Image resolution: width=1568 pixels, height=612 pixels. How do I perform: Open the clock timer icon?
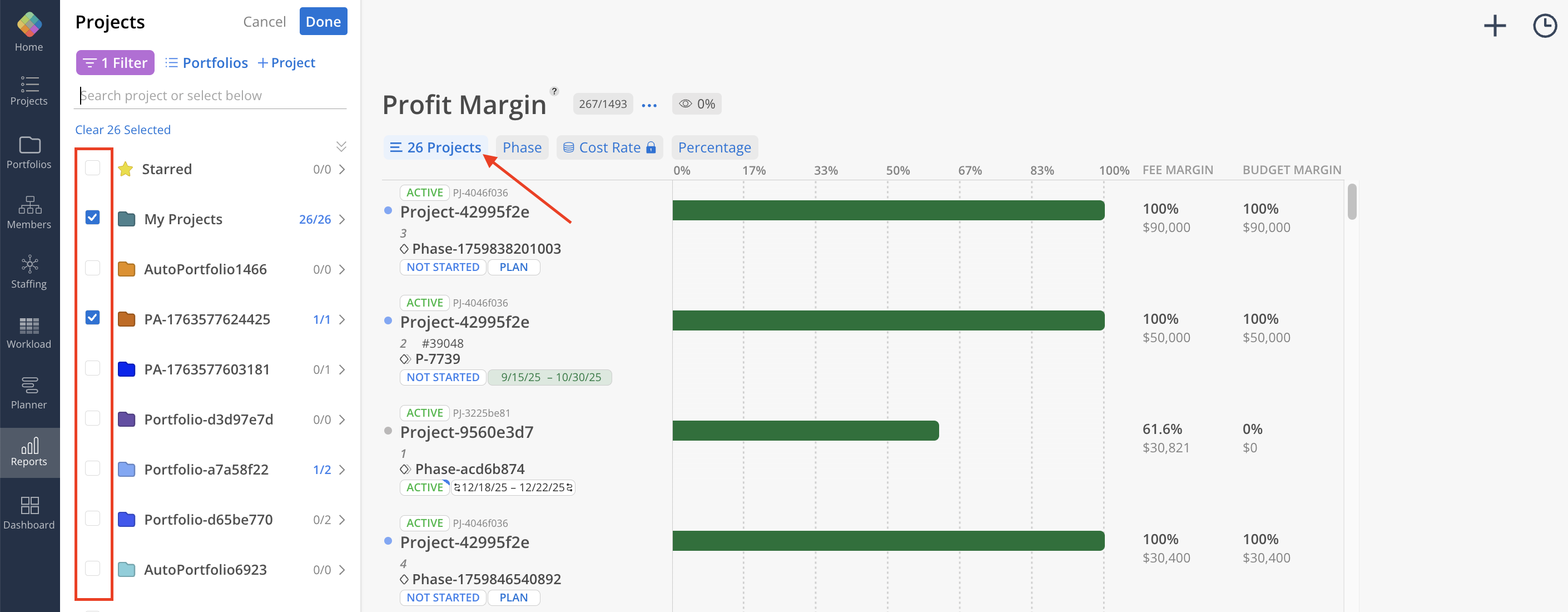1544,26
